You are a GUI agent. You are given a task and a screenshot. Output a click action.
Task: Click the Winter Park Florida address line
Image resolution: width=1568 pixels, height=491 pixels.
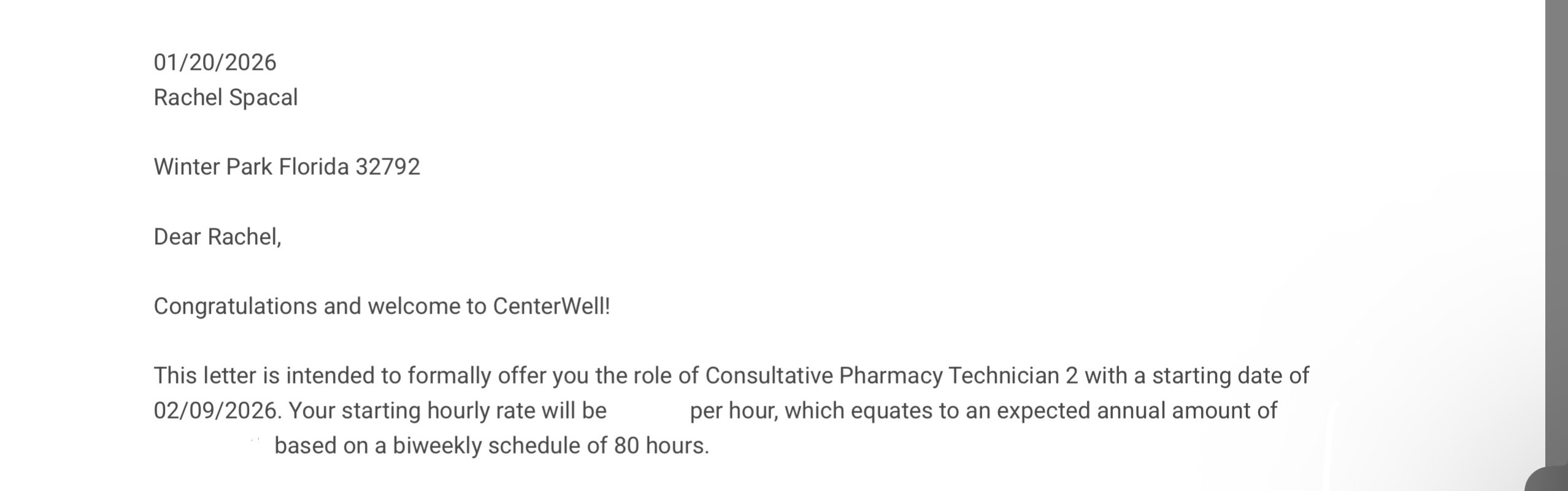(x=286, y=167)
